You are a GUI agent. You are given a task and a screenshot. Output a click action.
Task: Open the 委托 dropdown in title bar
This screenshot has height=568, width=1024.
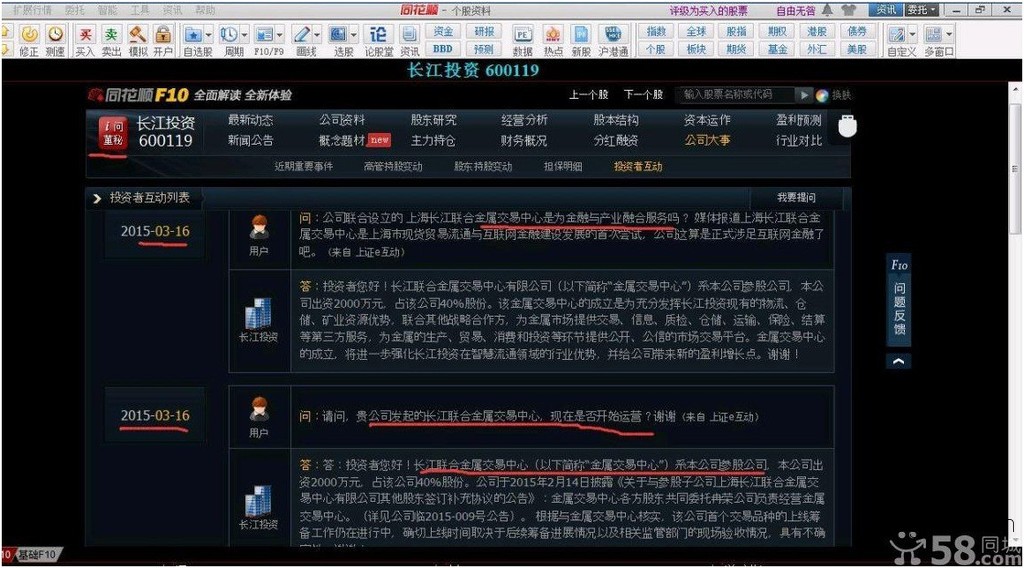point(922,10)
